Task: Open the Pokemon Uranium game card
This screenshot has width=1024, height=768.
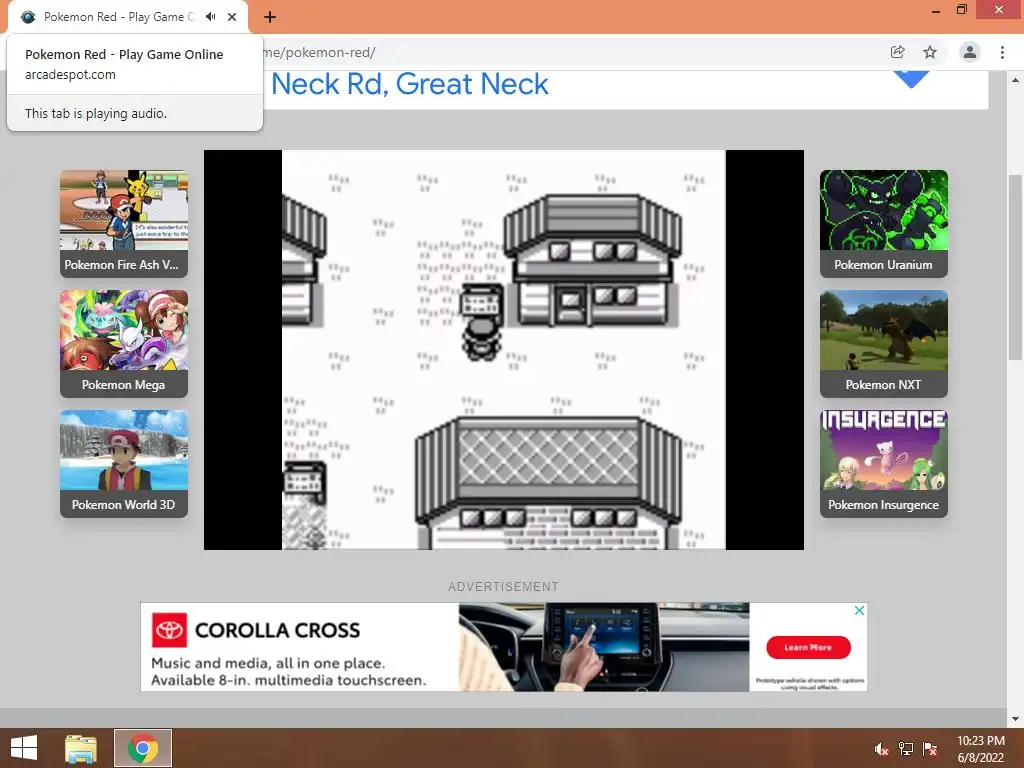Action: pyautogui.click(x=884, y=223)
